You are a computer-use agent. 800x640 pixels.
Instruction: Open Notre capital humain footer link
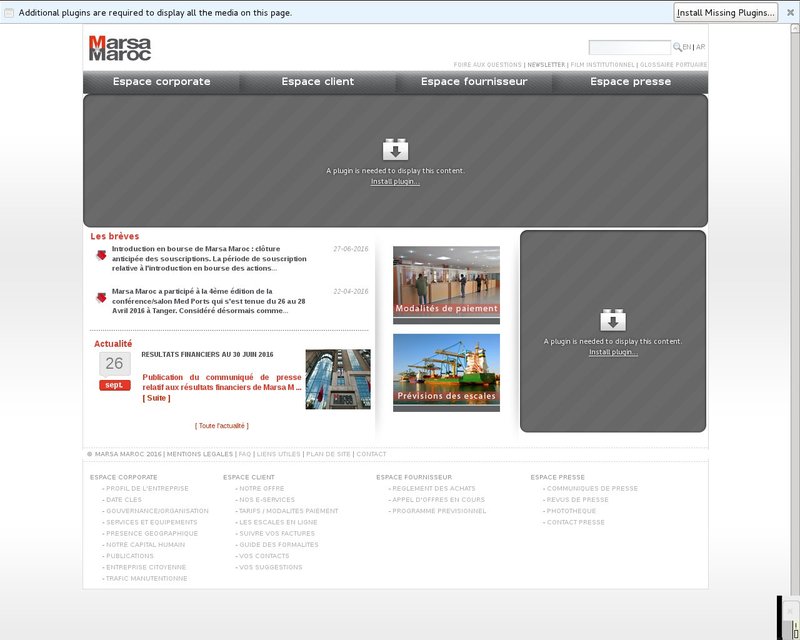145,545
